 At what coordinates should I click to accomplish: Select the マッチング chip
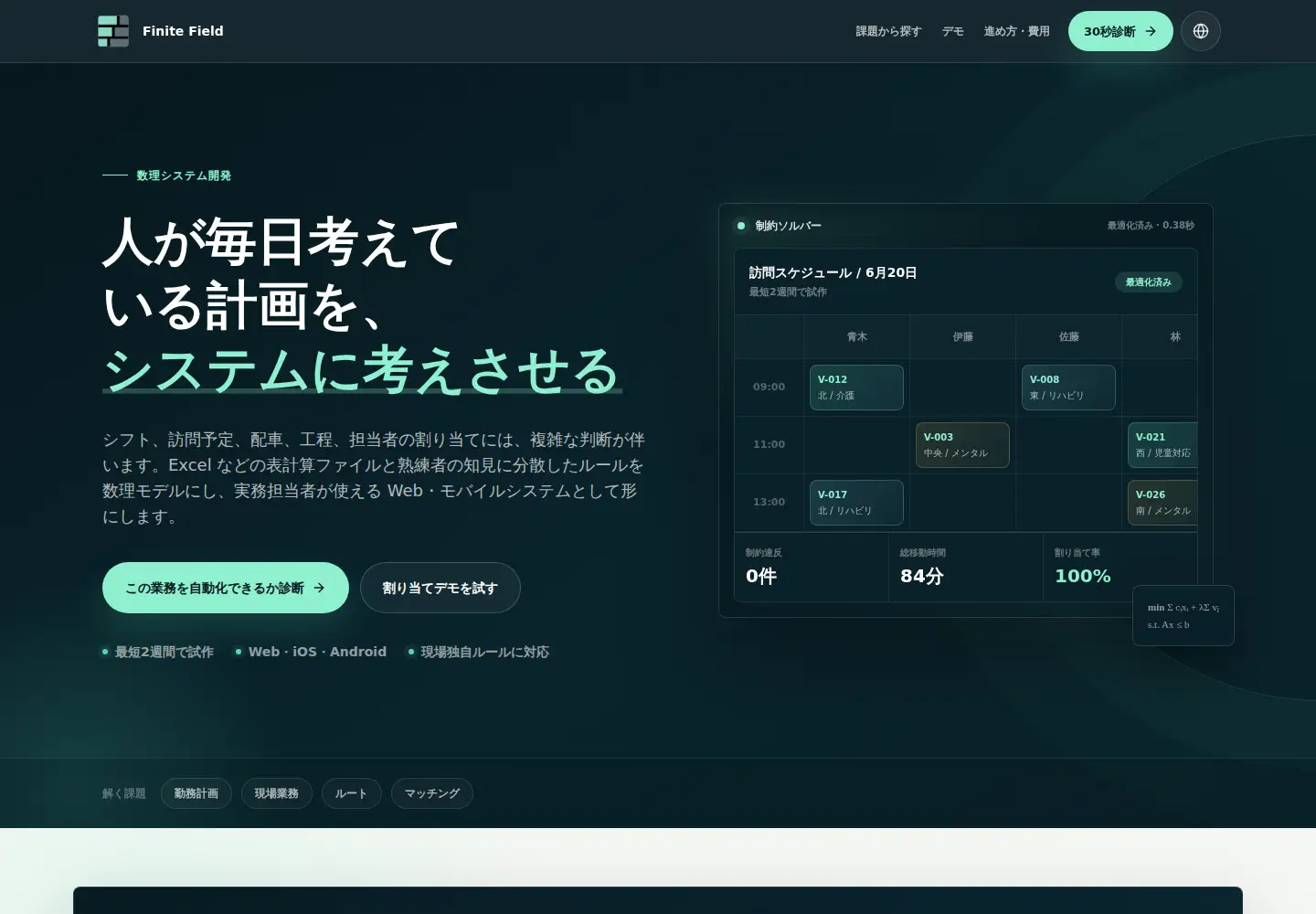[x=432, y=793]
